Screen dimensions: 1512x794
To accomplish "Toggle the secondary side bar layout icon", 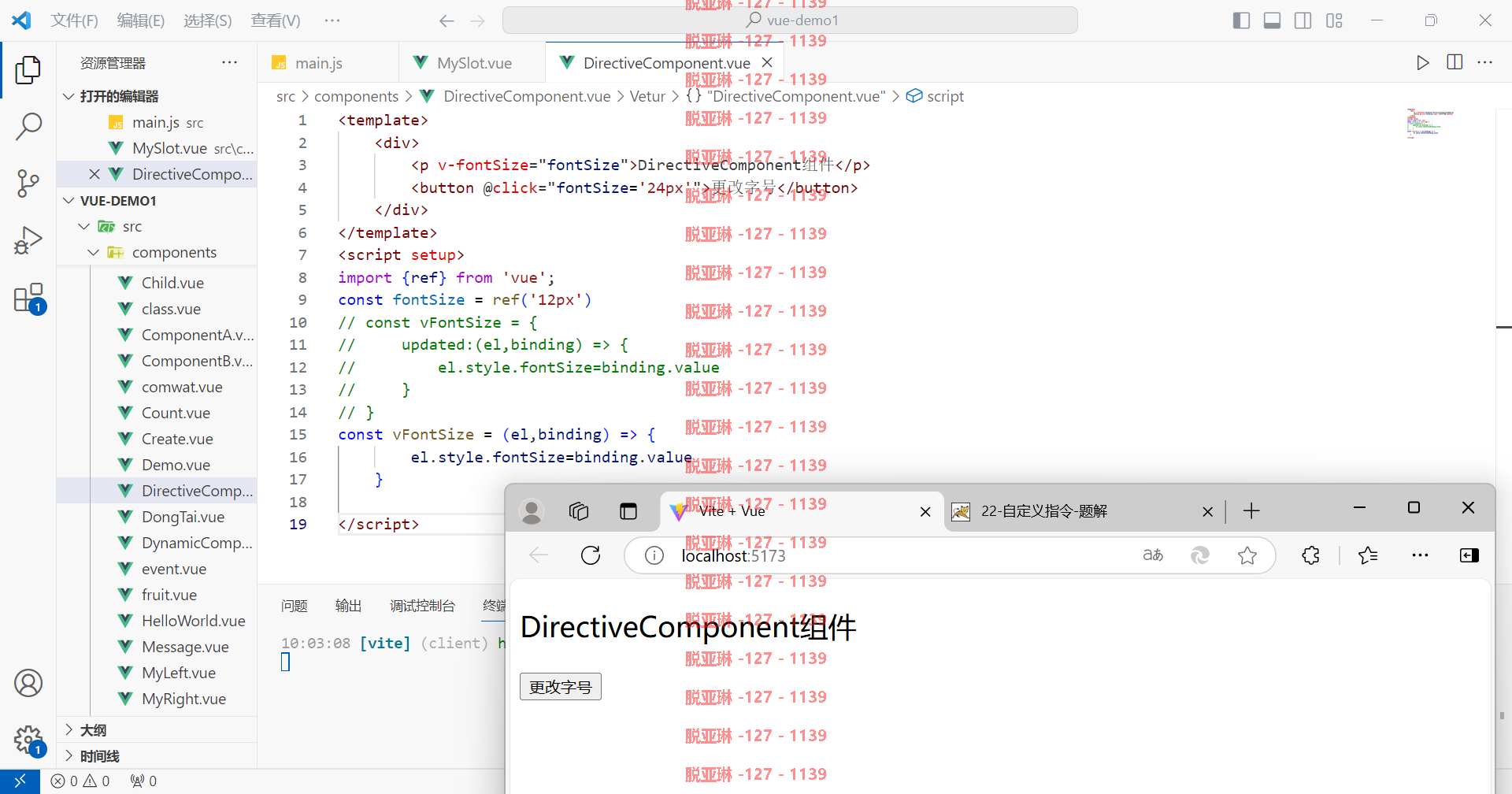I will (x=1303, y=20).
